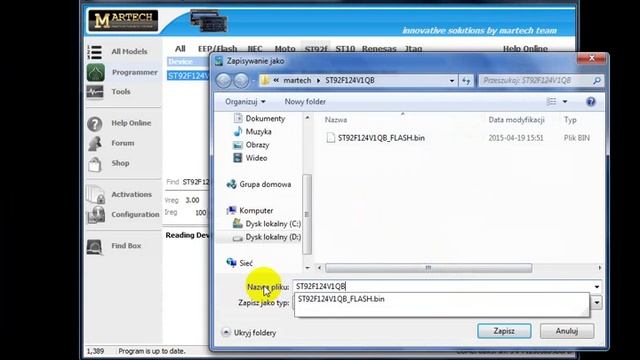
Task: Sort by the Nazwa column header
Action: (336, 120)
